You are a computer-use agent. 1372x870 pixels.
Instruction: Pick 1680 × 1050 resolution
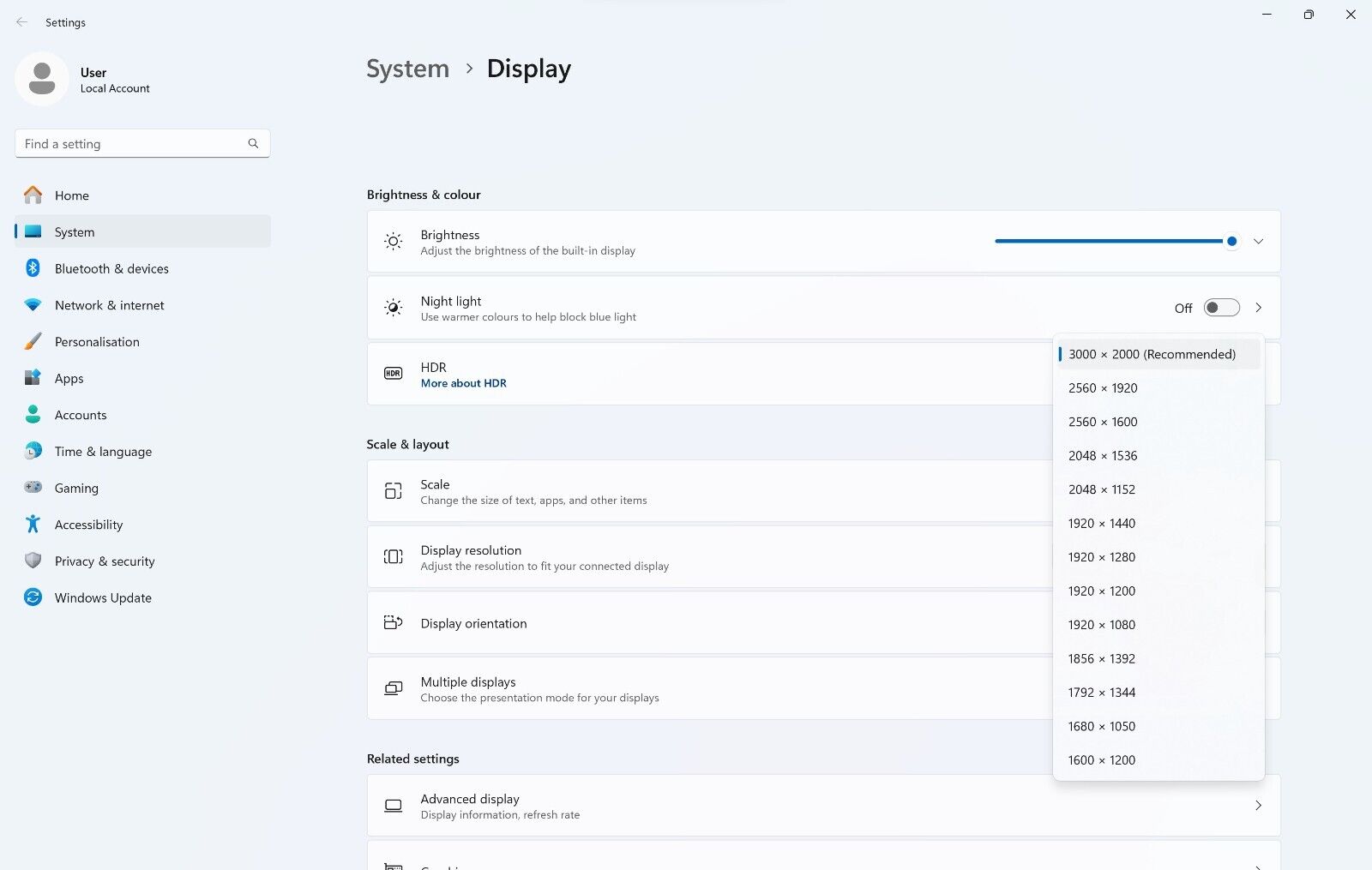[1158, 727]
